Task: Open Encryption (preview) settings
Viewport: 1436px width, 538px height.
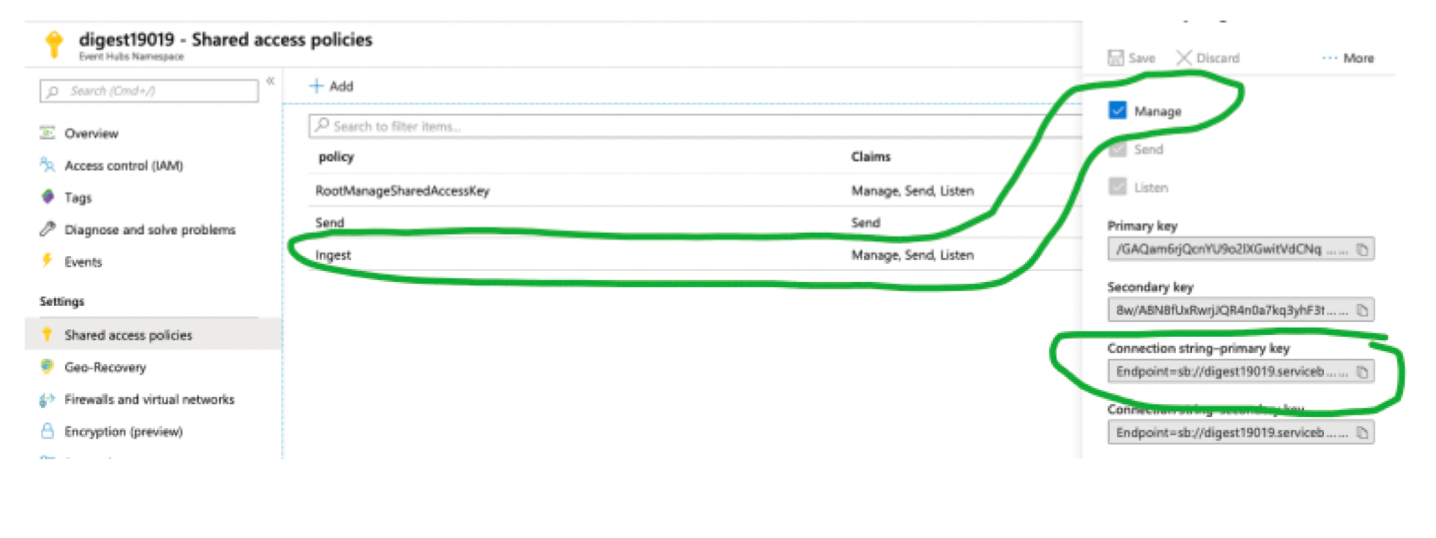Action: [x=124, y=431]
